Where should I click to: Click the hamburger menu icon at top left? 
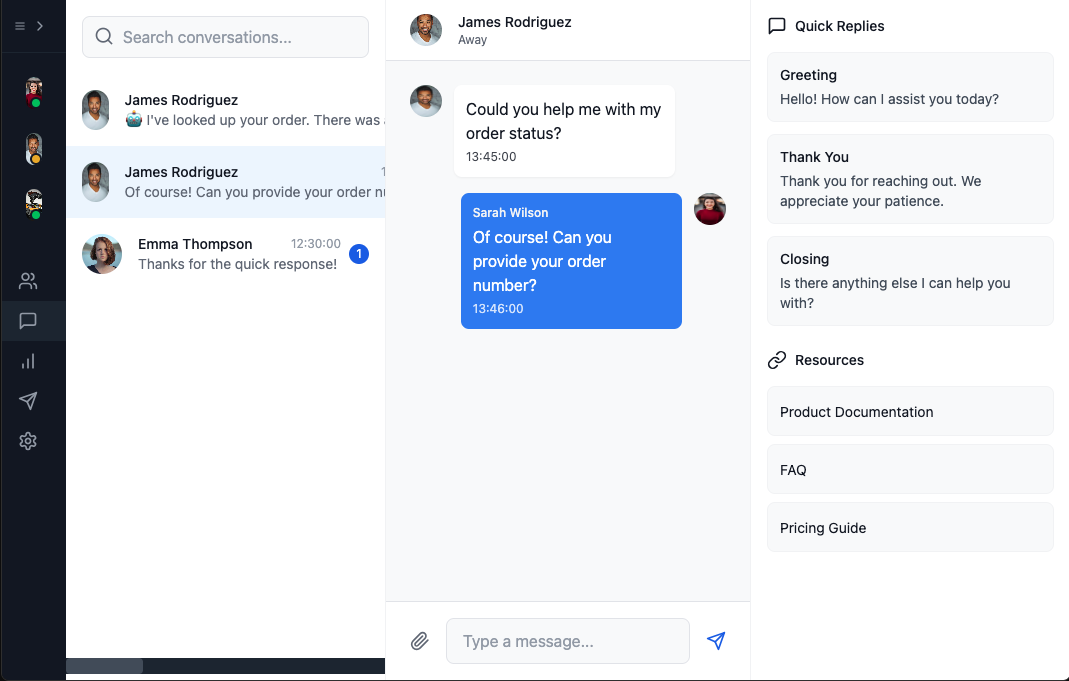(x=20, y=26)
